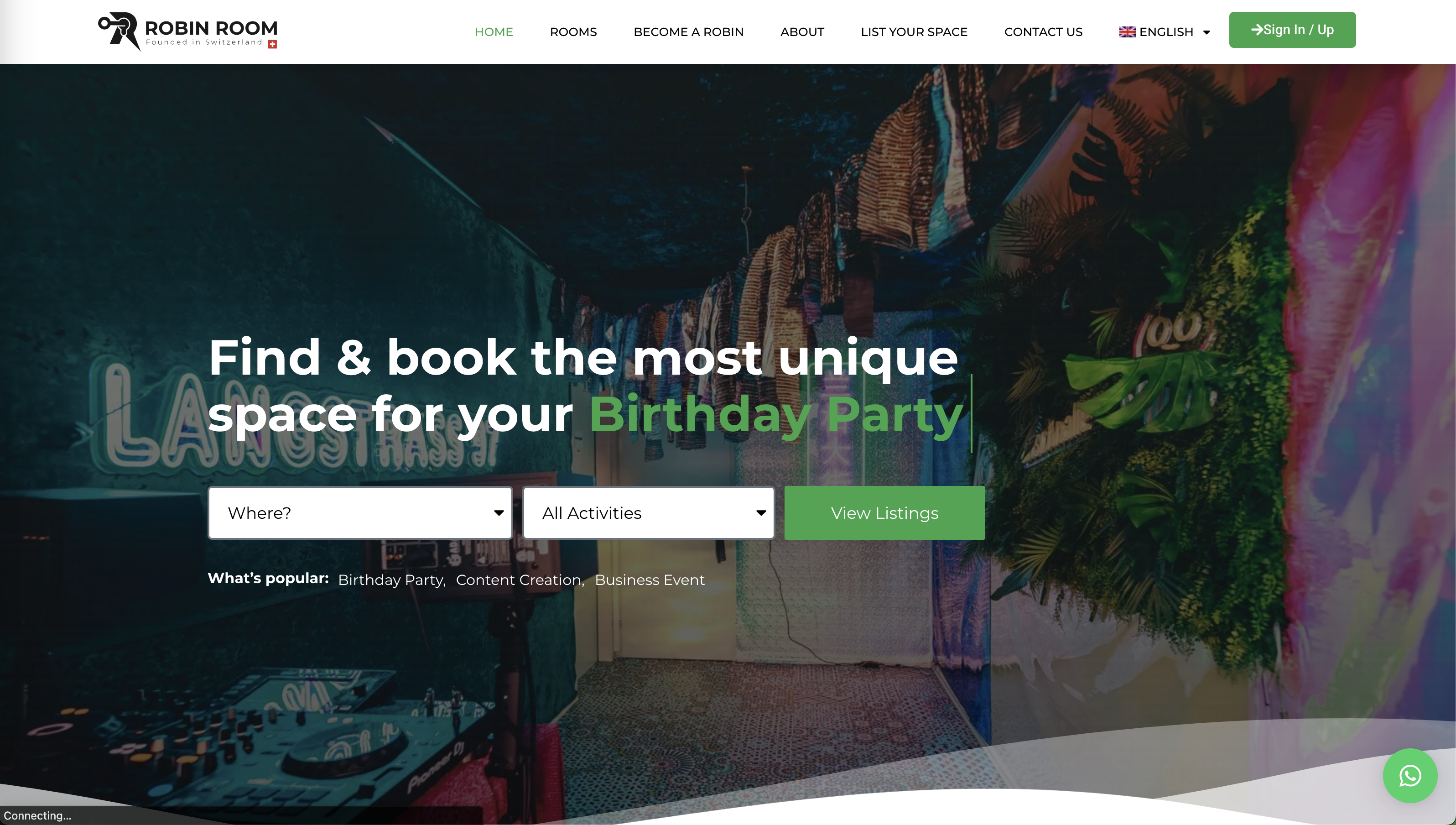Select the popular Birthday Party link

point(392,580)
